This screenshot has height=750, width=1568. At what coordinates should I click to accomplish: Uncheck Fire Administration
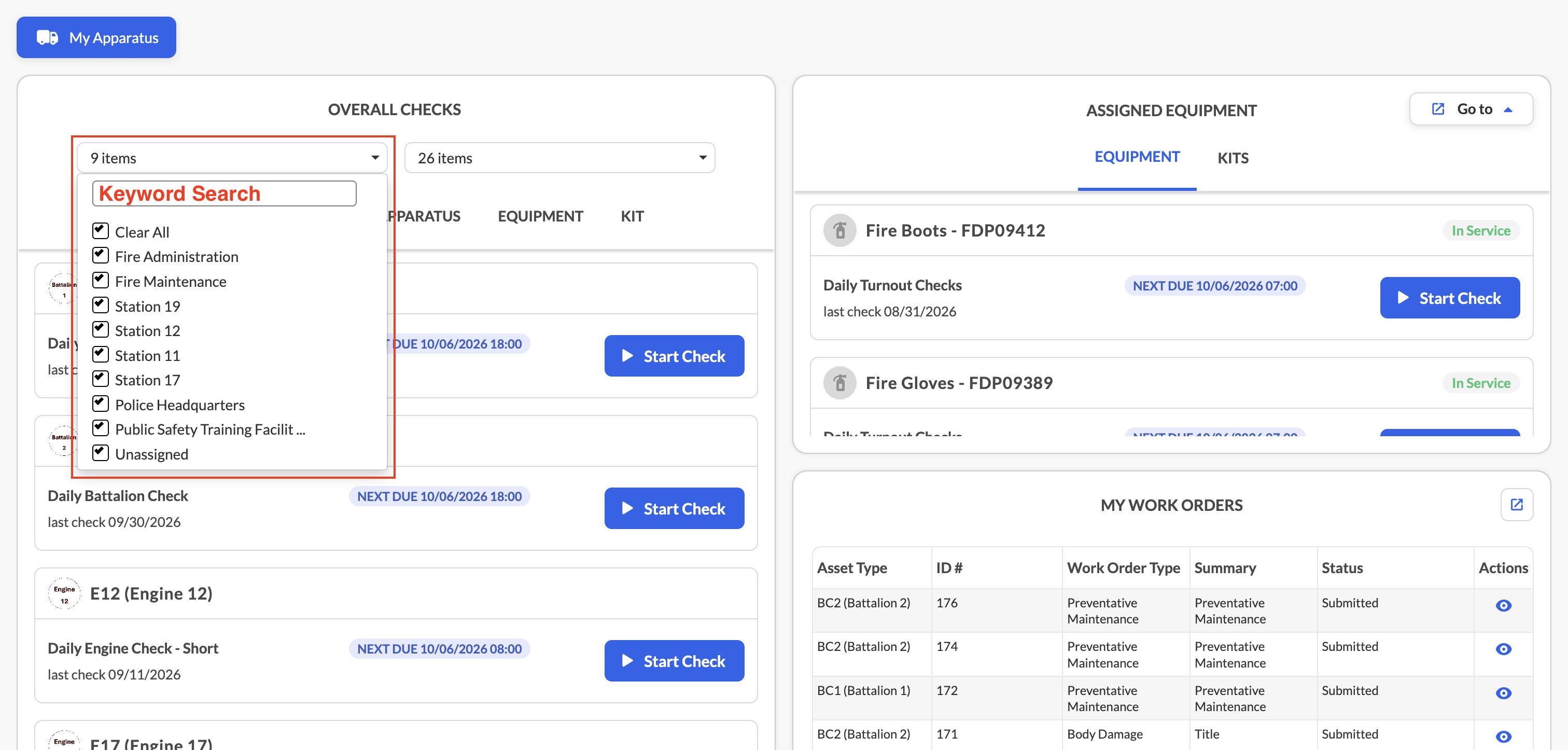pyautogui.click(x=101, y=256)
